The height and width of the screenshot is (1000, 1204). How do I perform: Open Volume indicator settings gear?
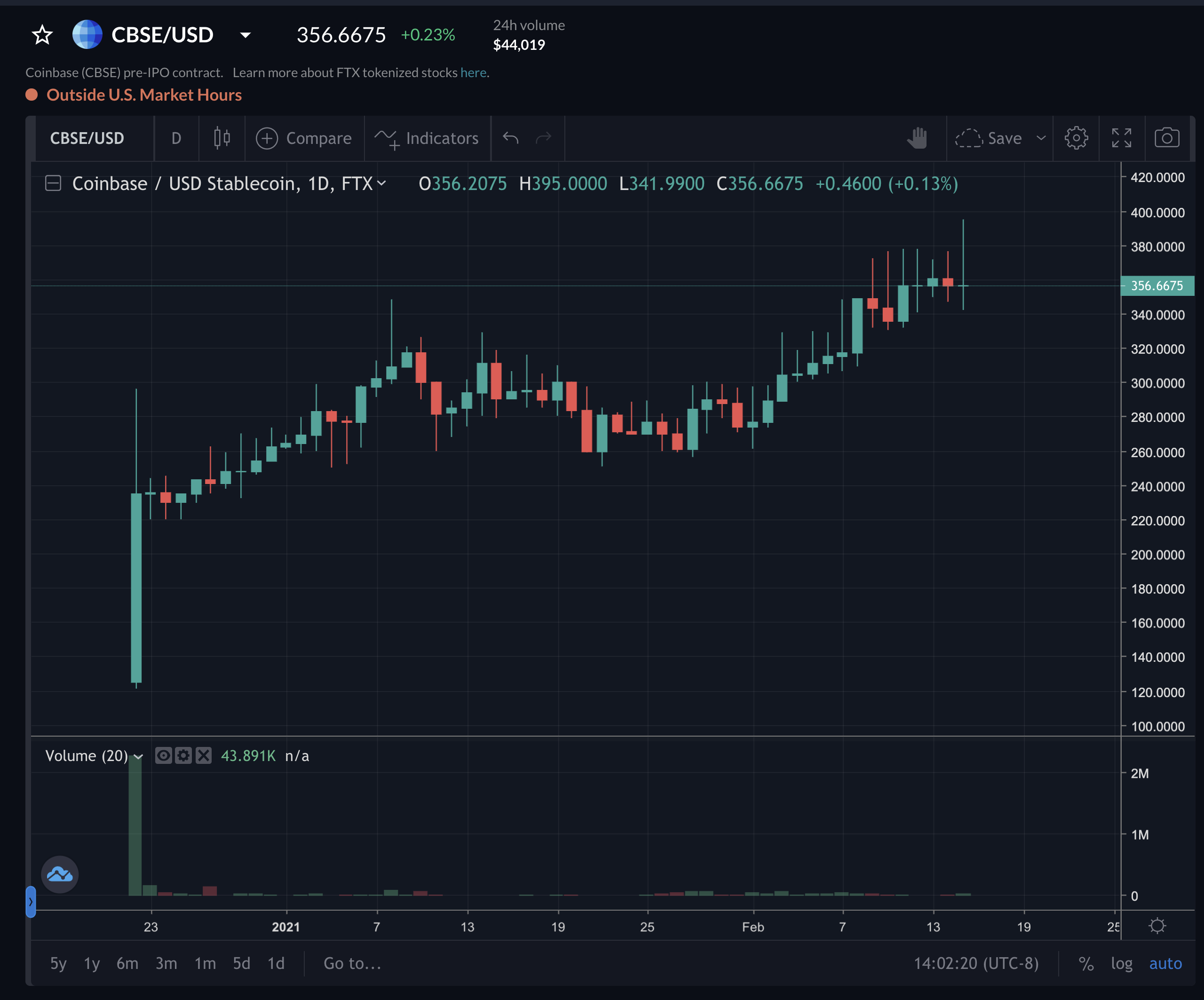pos(183,756)
